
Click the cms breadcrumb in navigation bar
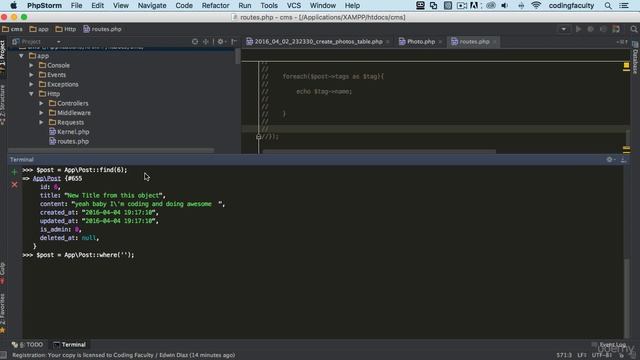click(12, 29)
